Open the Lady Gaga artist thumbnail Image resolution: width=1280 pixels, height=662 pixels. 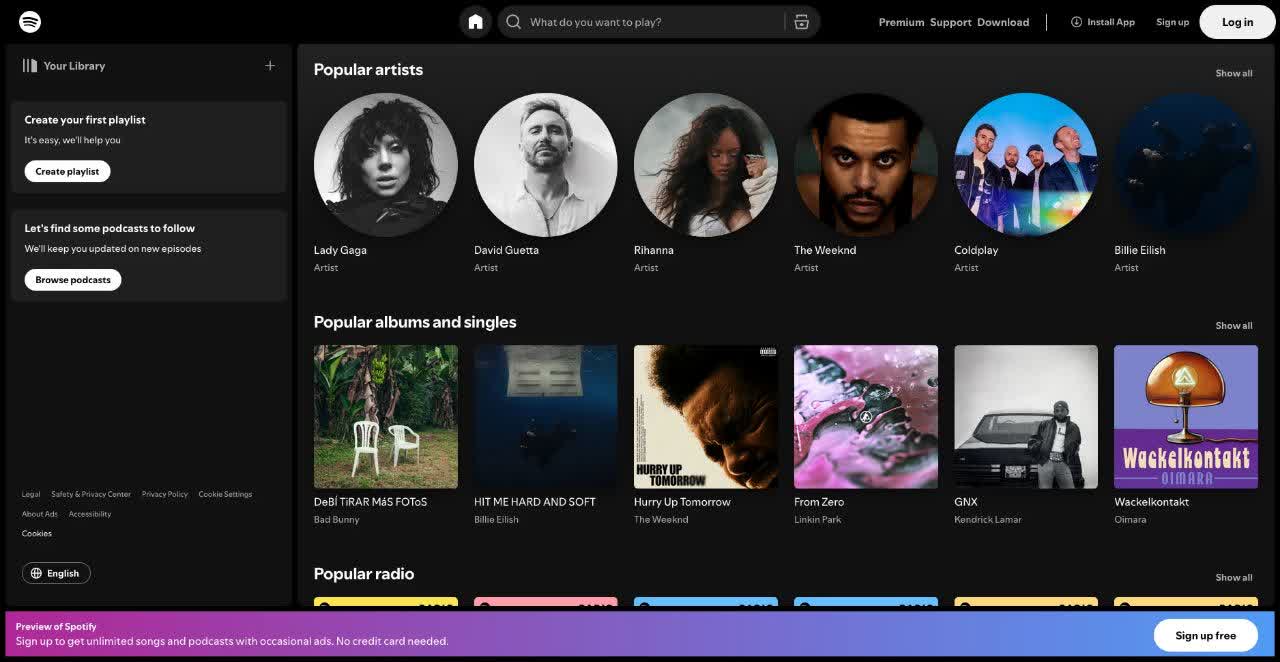(386, 165)
